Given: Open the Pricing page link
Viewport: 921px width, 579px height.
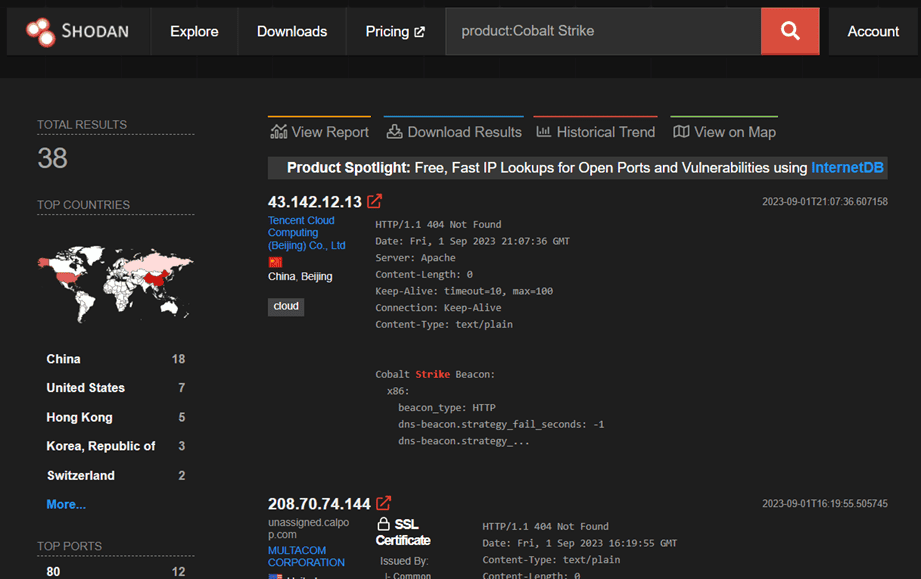Looking at the screenshot, I should 394,32.
